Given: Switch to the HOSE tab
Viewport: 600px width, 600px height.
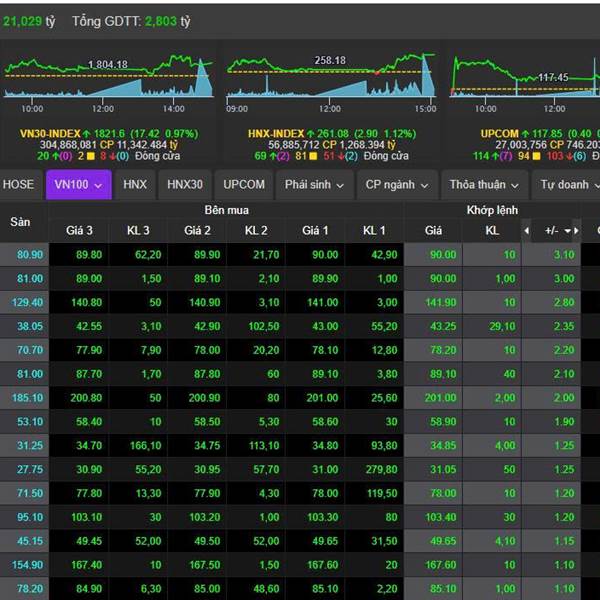Looking at the screenshot, I should [19, 185].
